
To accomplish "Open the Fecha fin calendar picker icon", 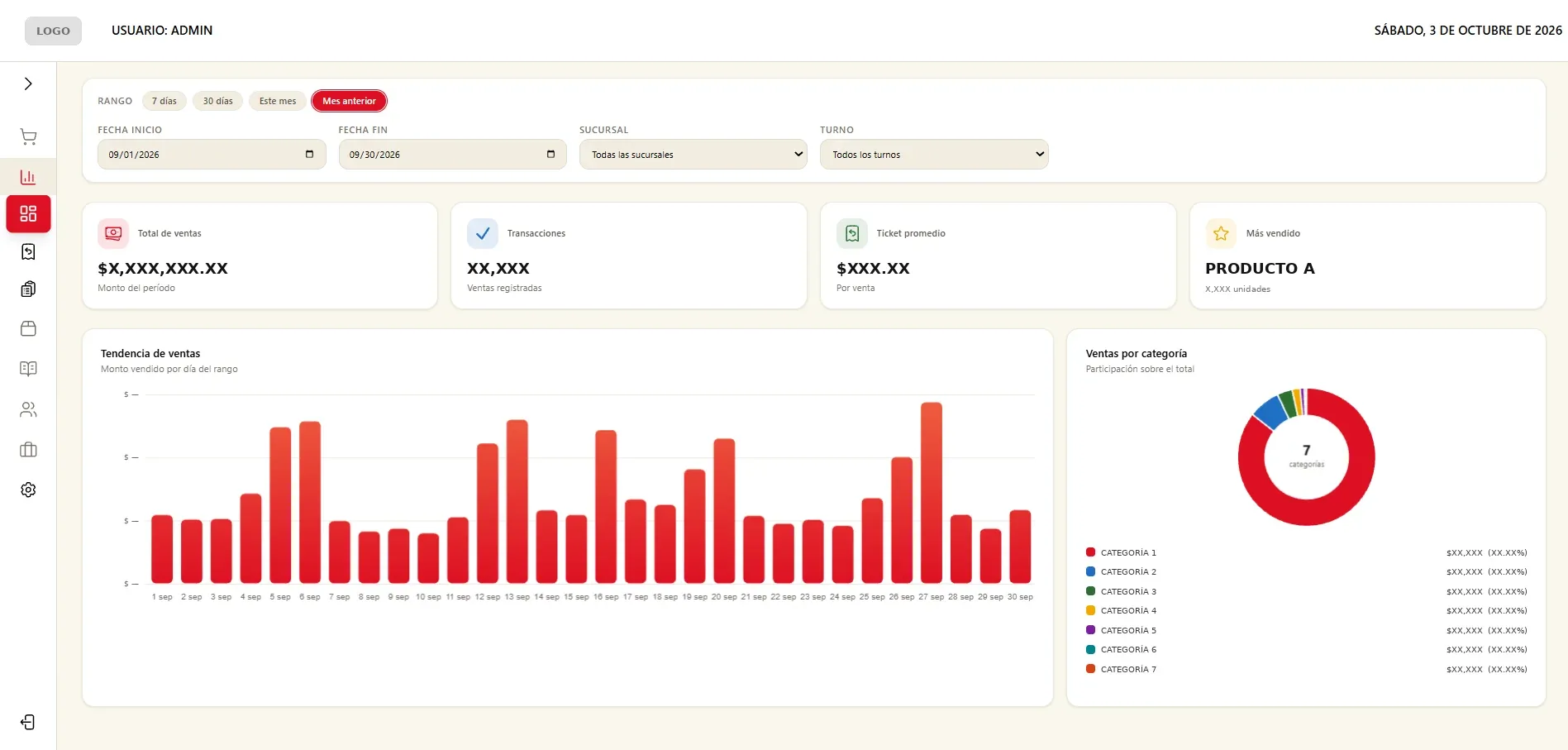I will tap(550, 155).
